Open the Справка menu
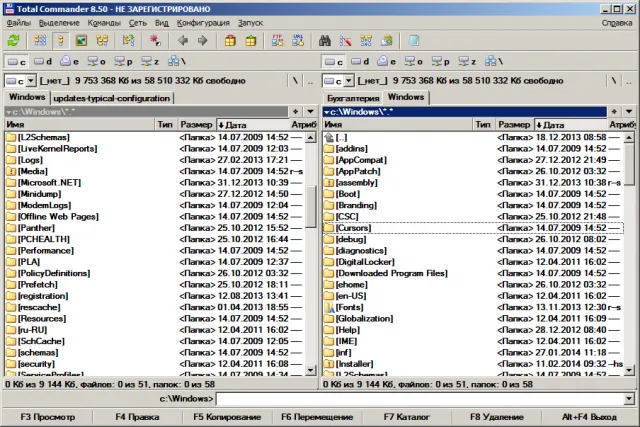 coord(617,23)
